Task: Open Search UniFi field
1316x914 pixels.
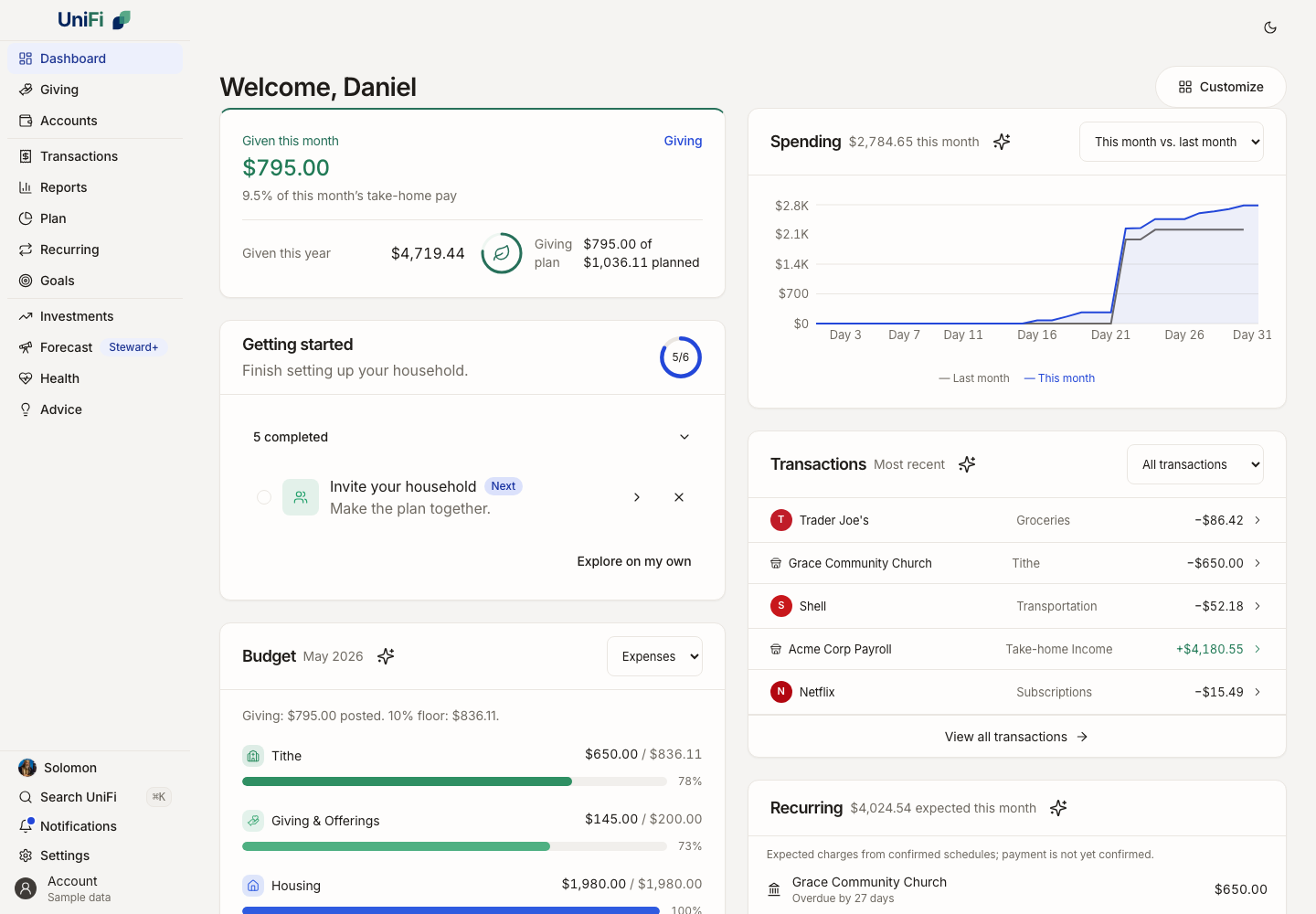Action: click(x=95, y=797)
